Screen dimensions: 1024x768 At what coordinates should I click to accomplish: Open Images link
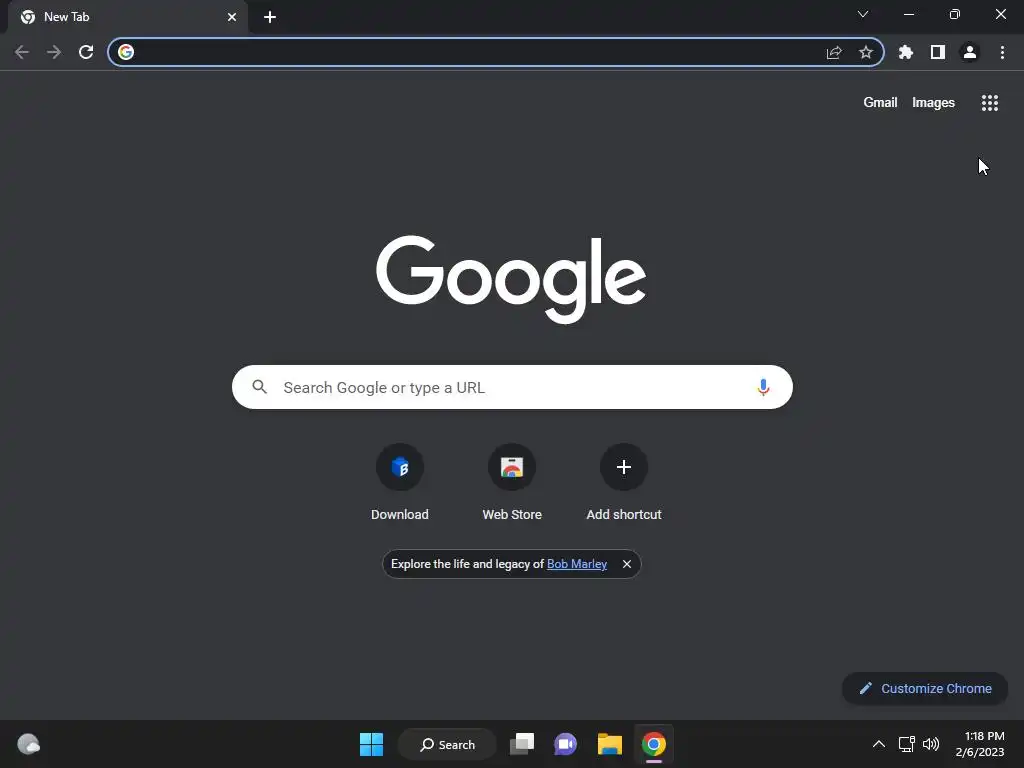[x=933, y=103]
